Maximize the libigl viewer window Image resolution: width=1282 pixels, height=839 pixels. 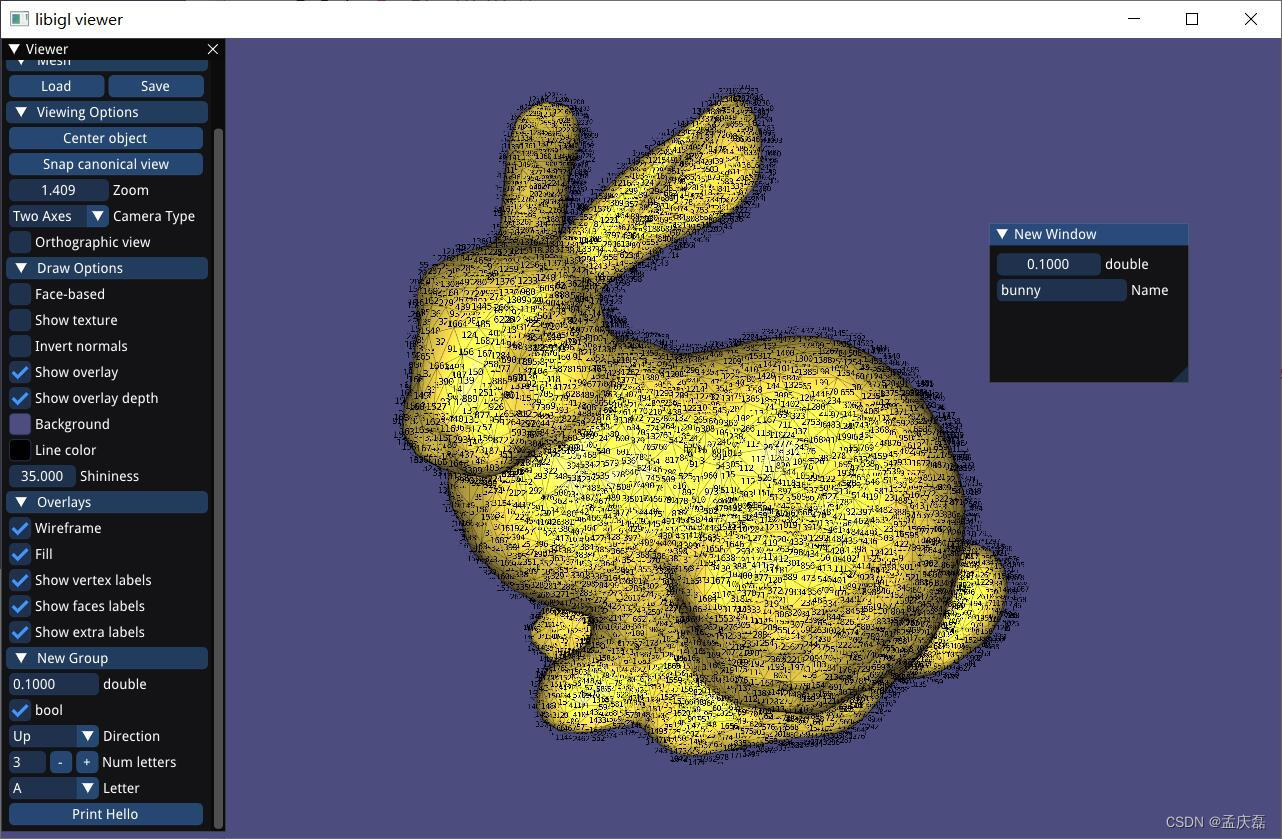1192,19
